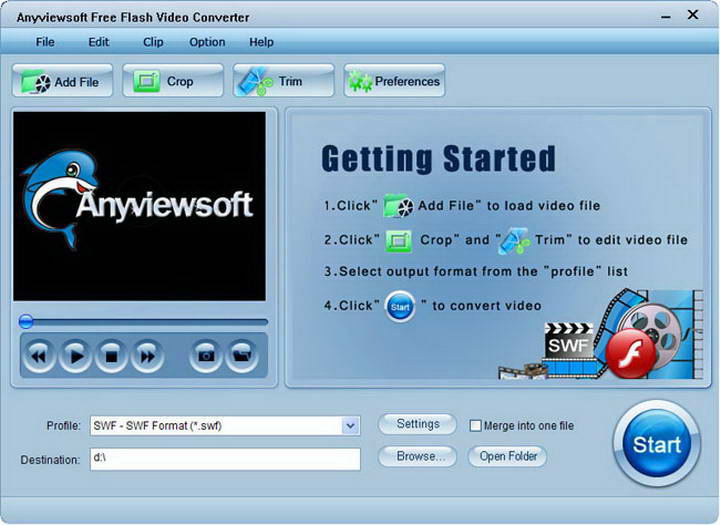This screenshot has height=525, width=720.
Task: Click the Add File icon in step 1
Action: point(398,205)
